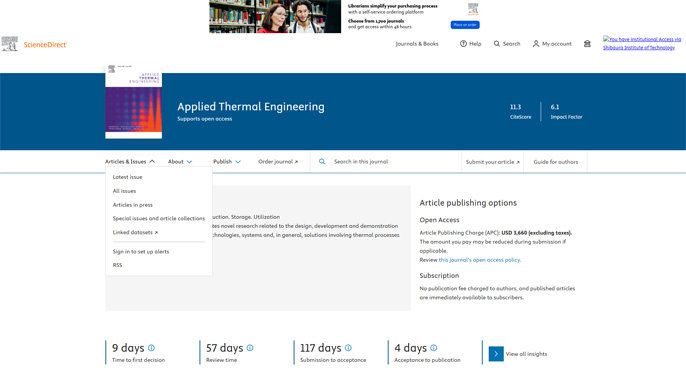Collapse the Articles & Issues menu
Viewport: 686px width, 381px height.
coord(130,161)
